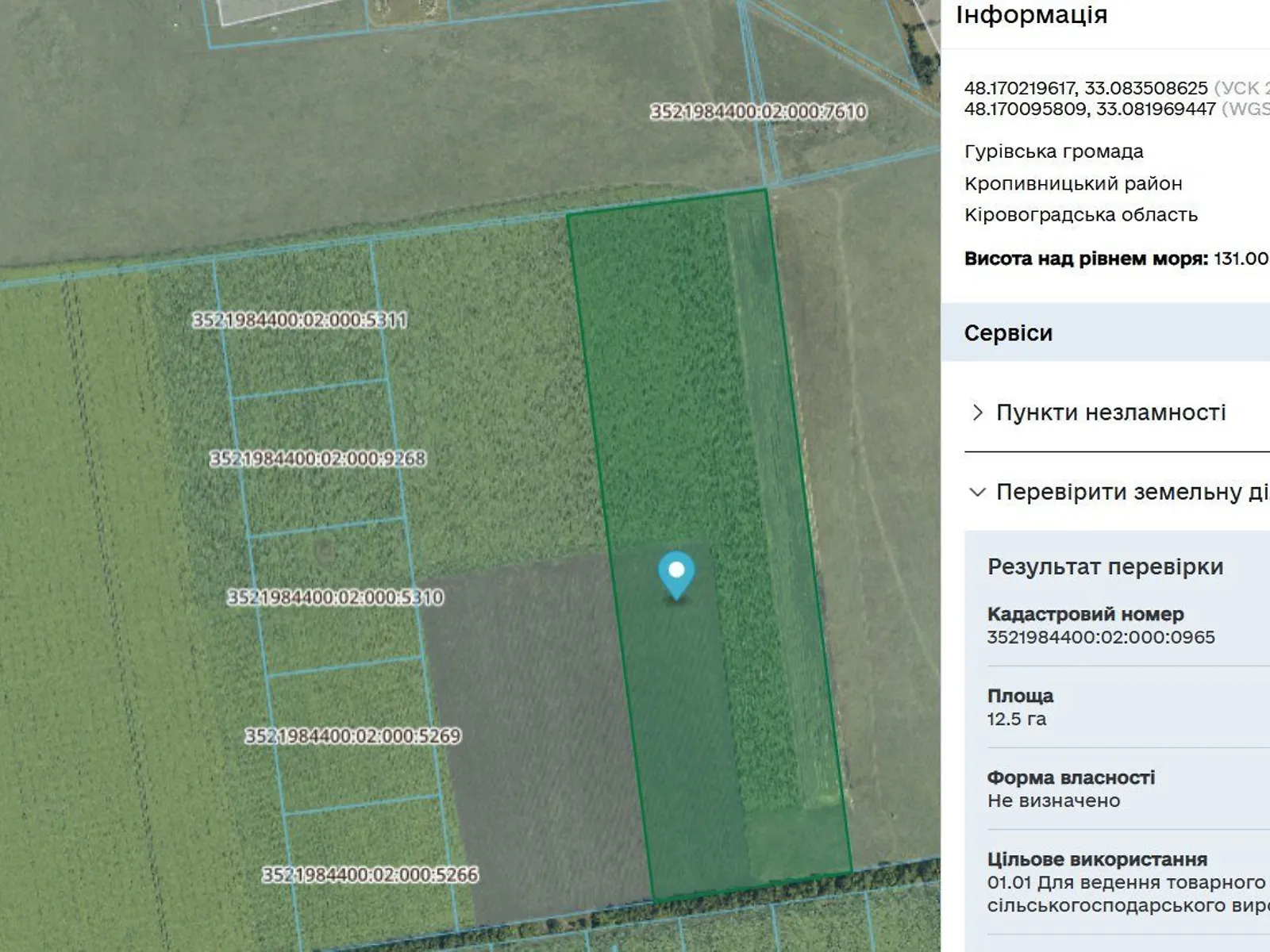Click the Кіровоградська область text

tap(1080, 215)
